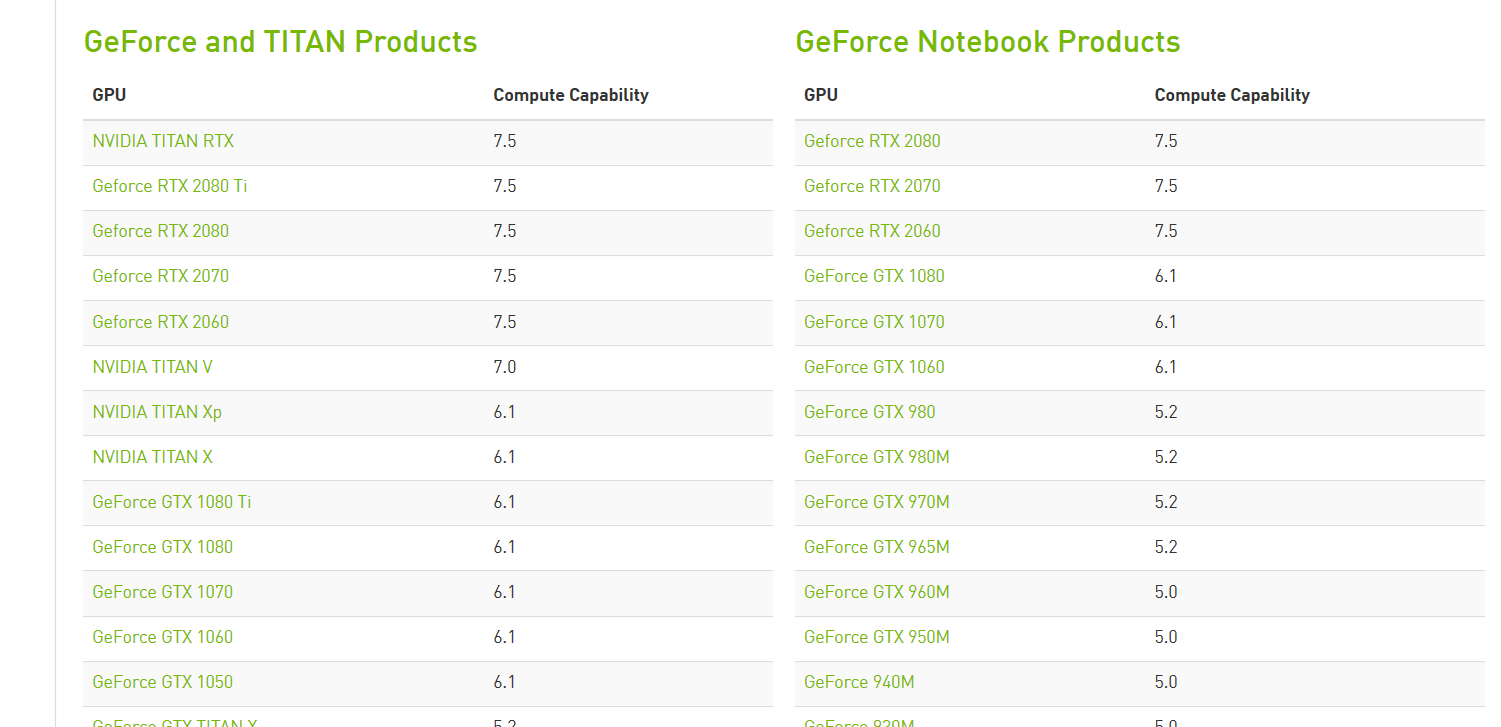This screenshot has width=1501, height=727.
Task: Select the 5.0 value for GeForce GTX 950M
Action: (1166, 637)
